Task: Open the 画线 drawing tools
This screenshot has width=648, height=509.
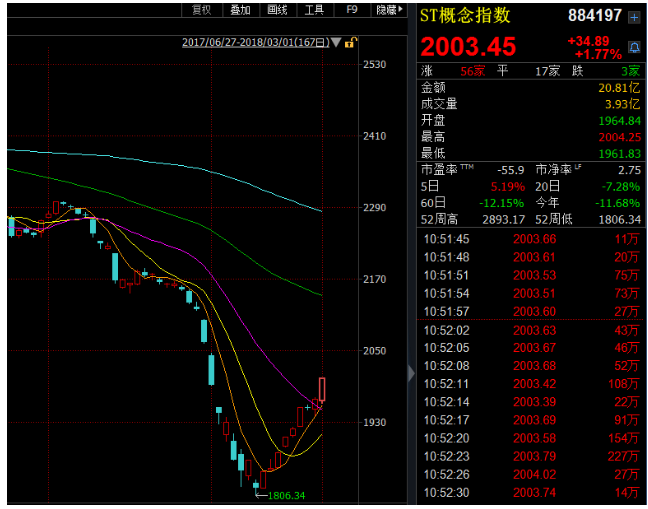Action: [x=278, y=10]
